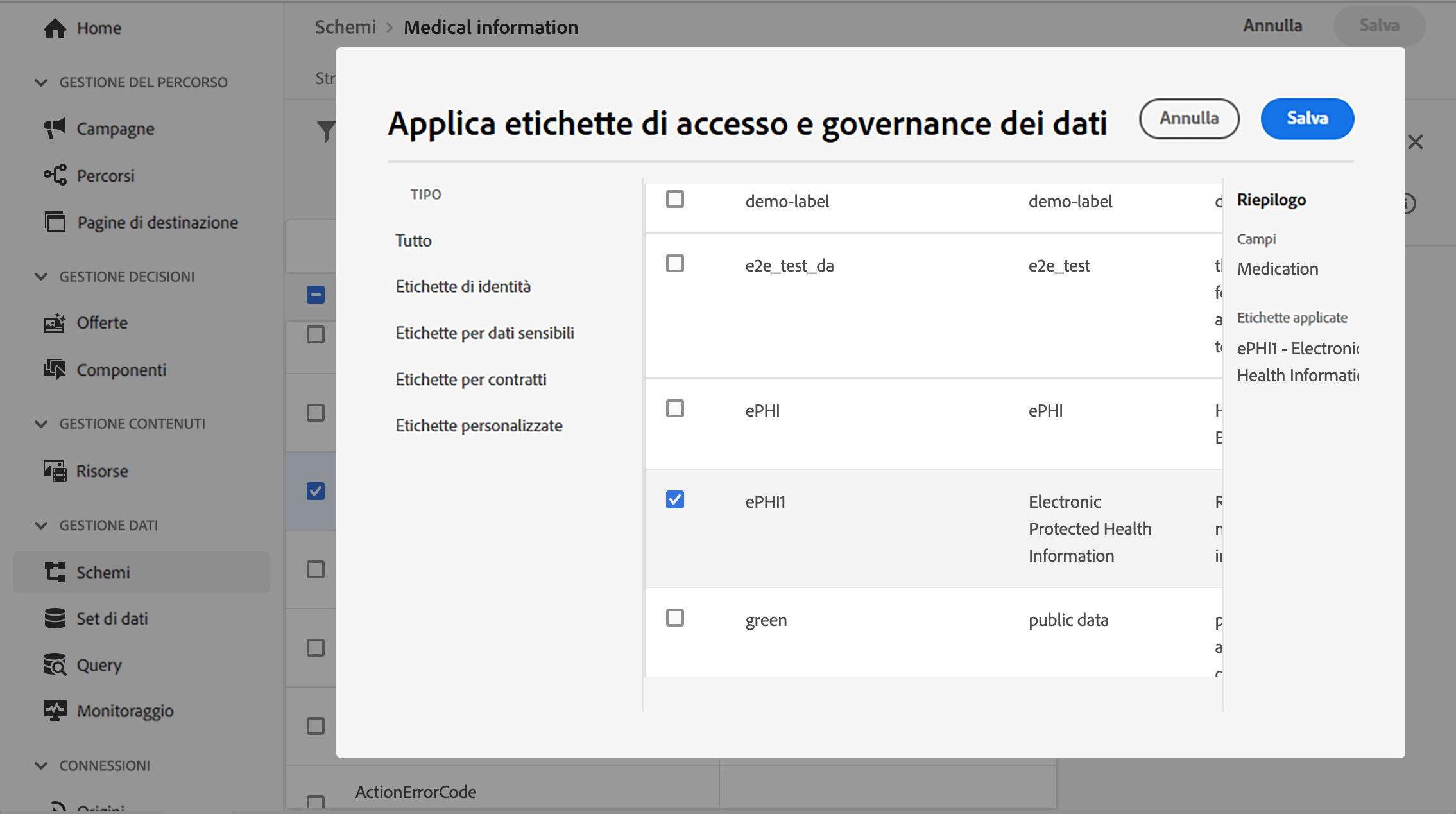Click the Home icon in sidebar
Viewport: 1456px width, 814px height.
tap(55, 28)
